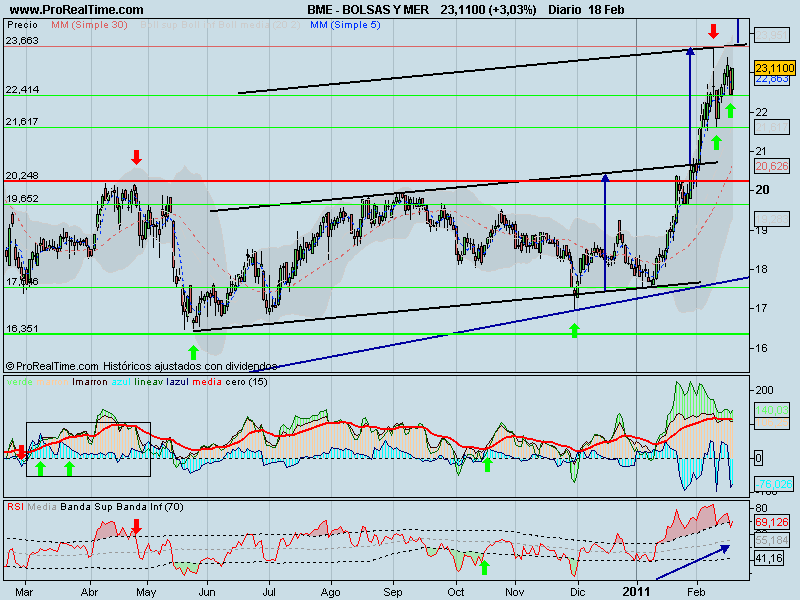Click the RSI legend label
This screenshot has width=800, height=600.
[x=15, y=507]
